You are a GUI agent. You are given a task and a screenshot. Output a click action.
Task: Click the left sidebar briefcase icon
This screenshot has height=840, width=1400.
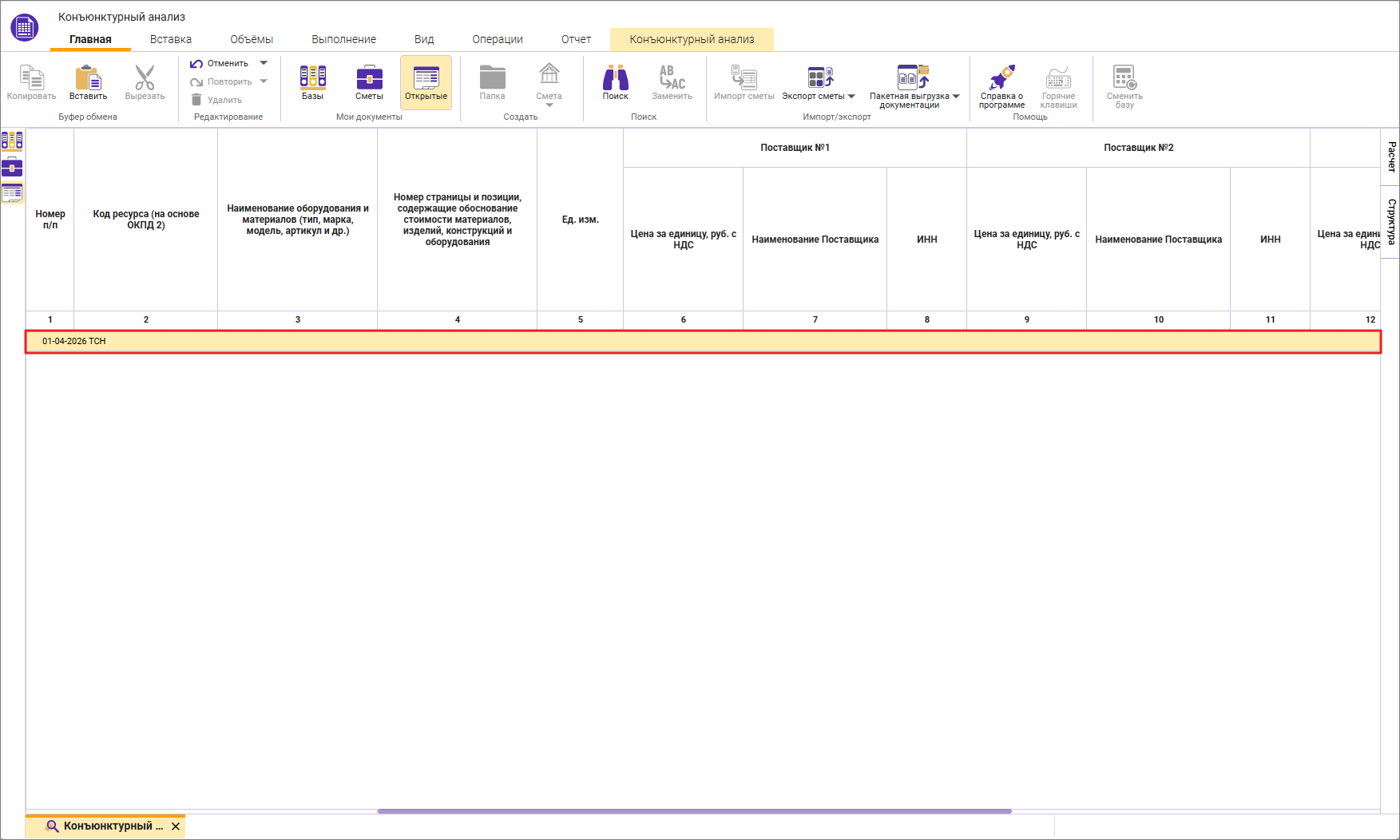point(12,167)
